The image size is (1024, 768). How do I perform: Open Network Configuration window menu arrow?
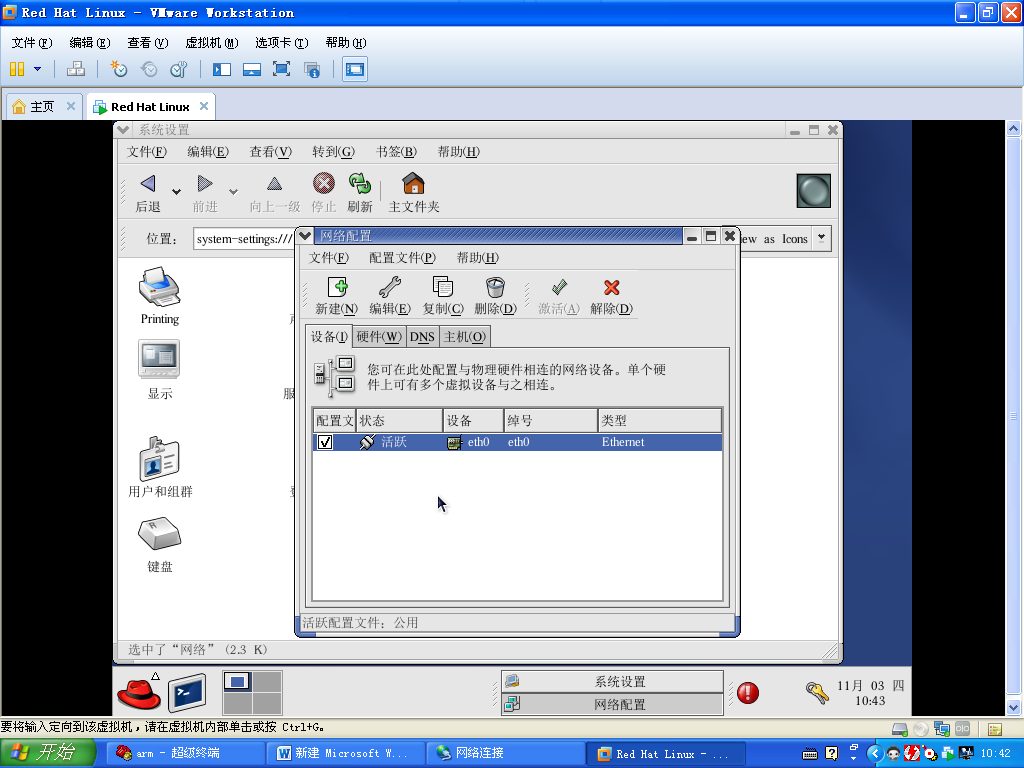pos(305,236)
